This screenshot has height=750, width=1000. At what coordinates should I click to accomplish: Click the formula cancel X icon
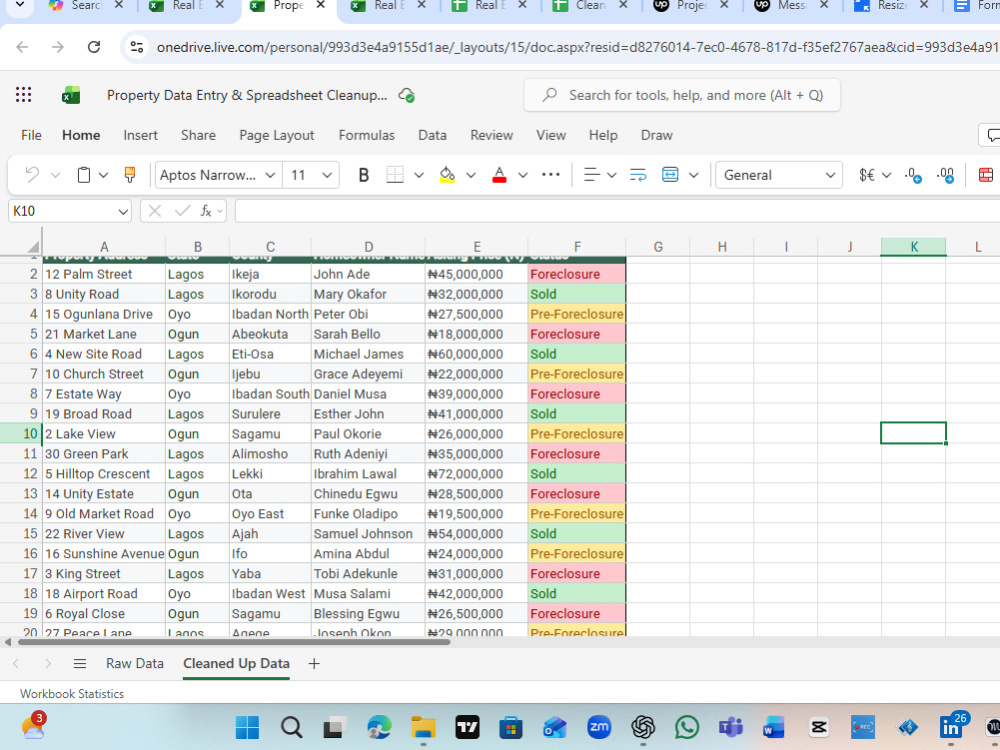click(x=155, y=211)
